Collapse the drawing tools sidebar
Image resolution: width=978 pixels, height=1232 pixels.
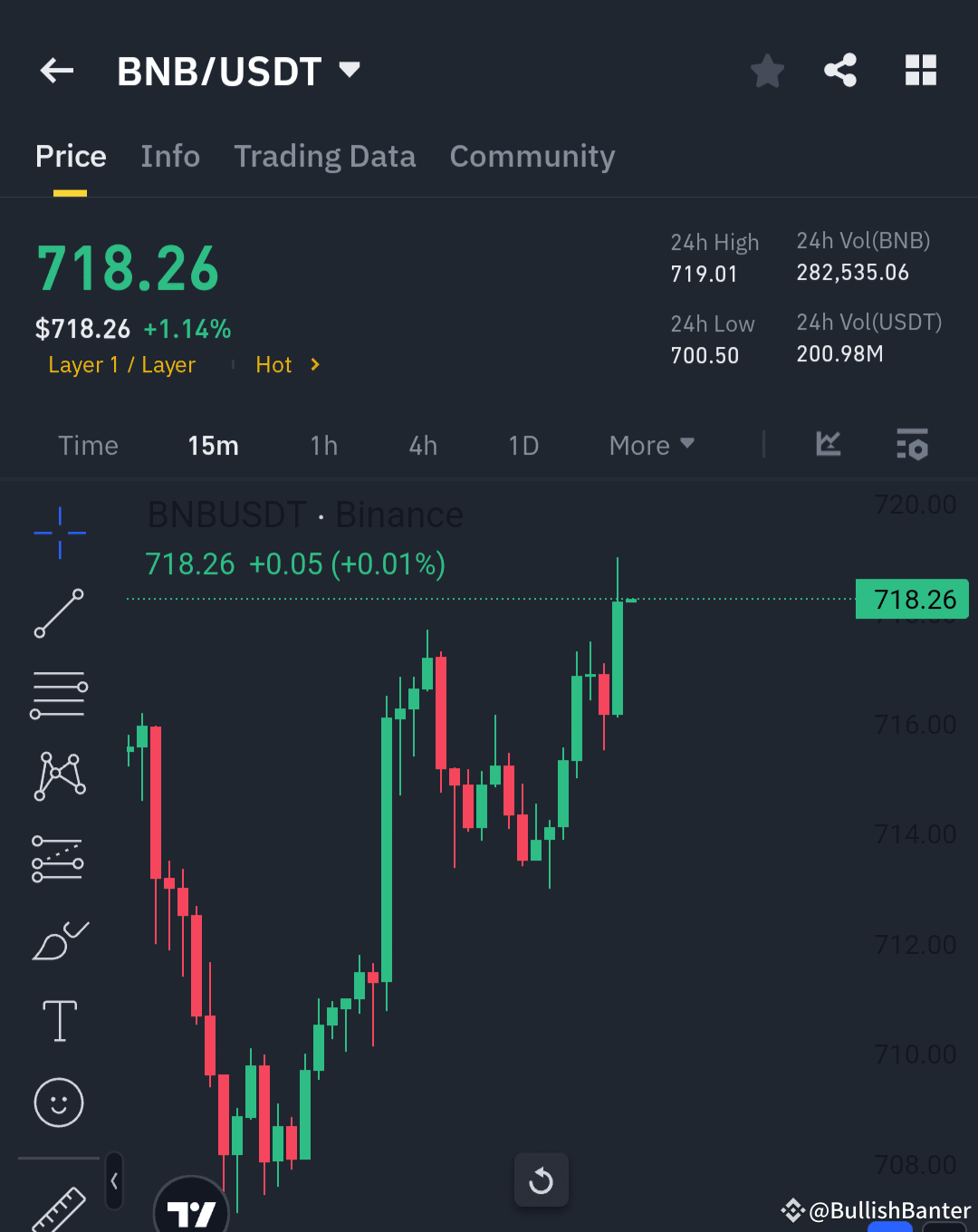(114, 1181)
